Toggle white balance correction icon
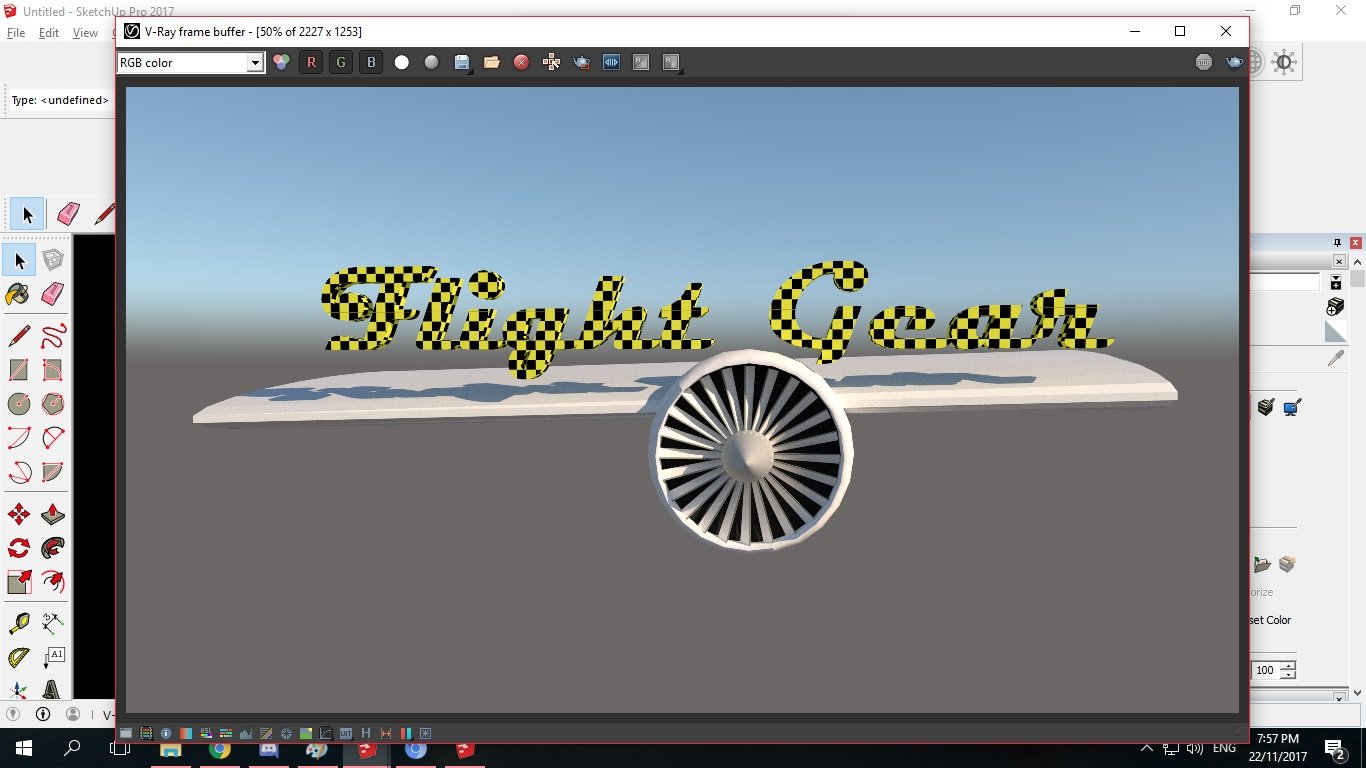This screenshot has width=1366, height=768. [x=186, y=733]
